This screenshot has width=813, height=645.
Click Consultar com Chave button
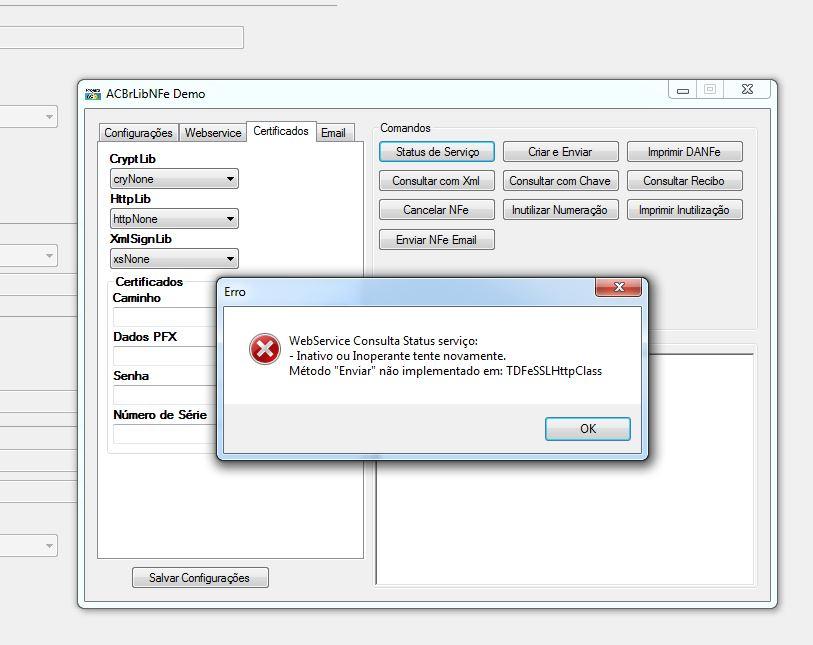pyautogui.click(x=560, y=181)
